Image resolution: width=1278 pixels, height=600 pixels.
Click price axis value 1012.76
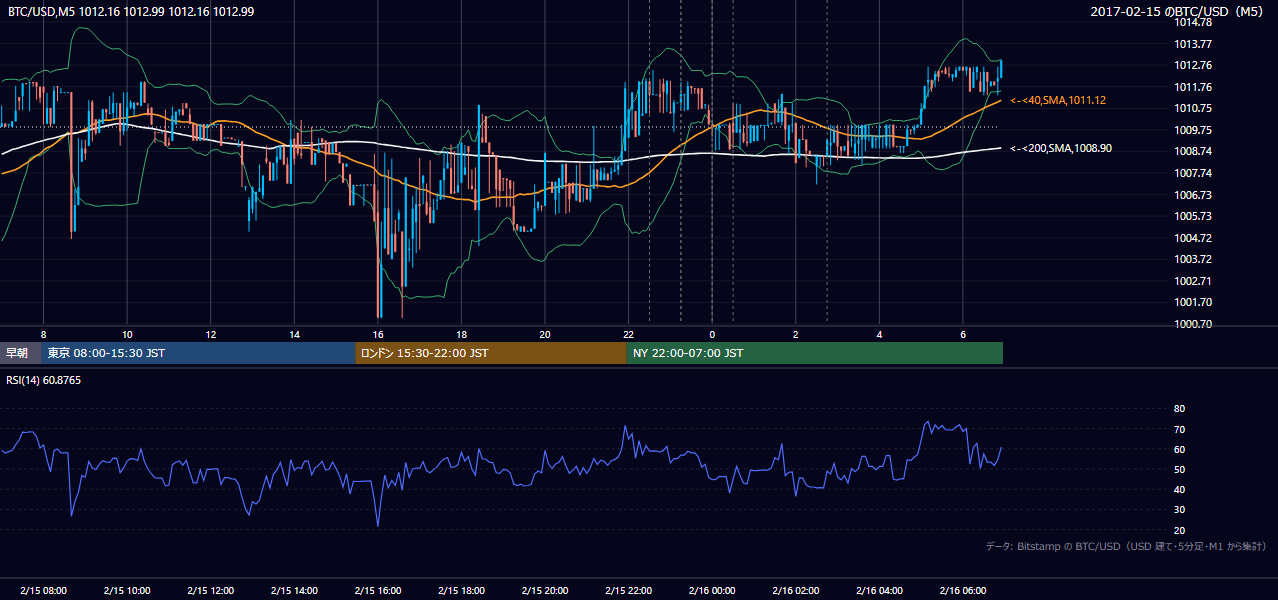coord(1195,65)
